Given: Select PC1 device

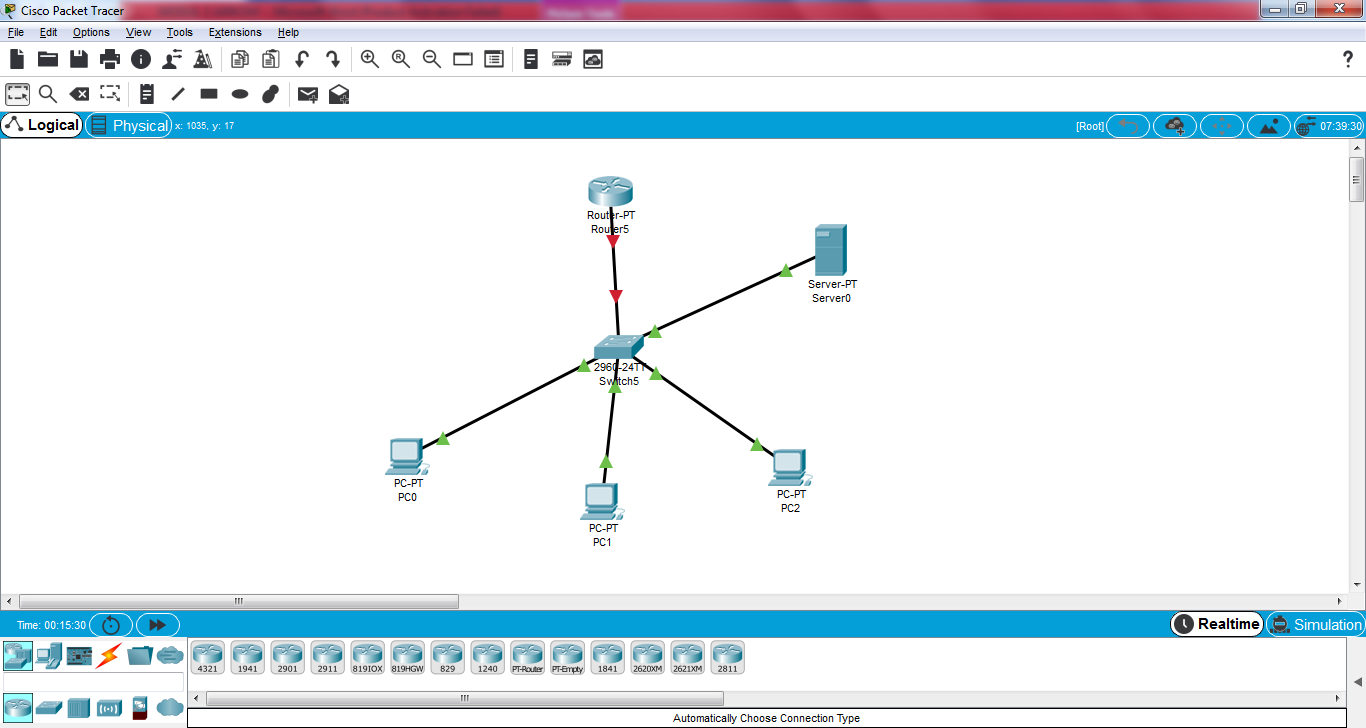Looking at the screenshot, I should [602, 501].
